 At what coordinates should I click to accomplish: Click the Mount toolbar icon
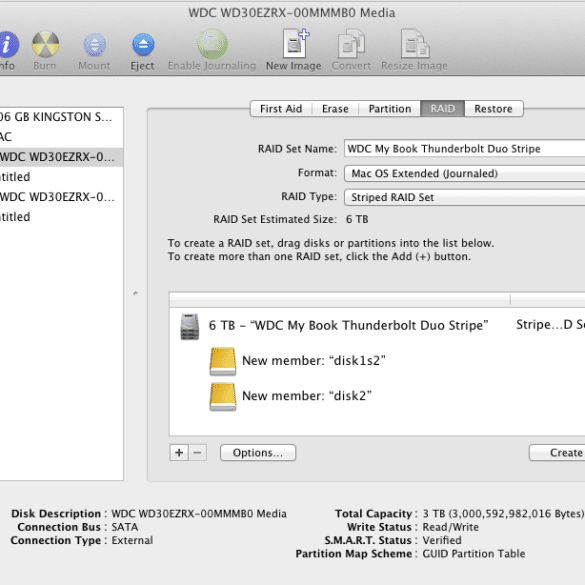pyautogui.click(x=94, y=44)
